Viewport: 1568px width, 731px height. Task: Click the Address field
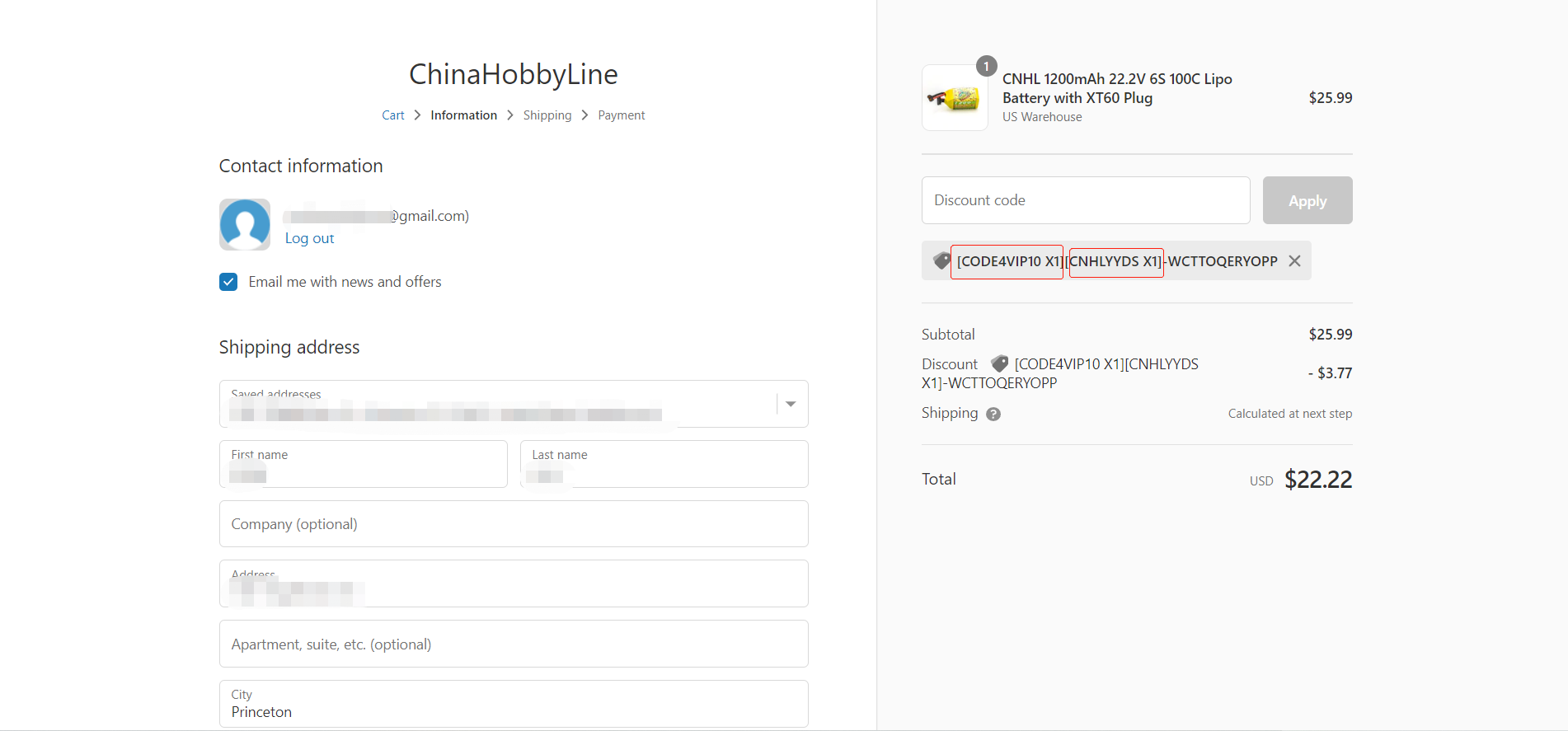tap(514, 583)
